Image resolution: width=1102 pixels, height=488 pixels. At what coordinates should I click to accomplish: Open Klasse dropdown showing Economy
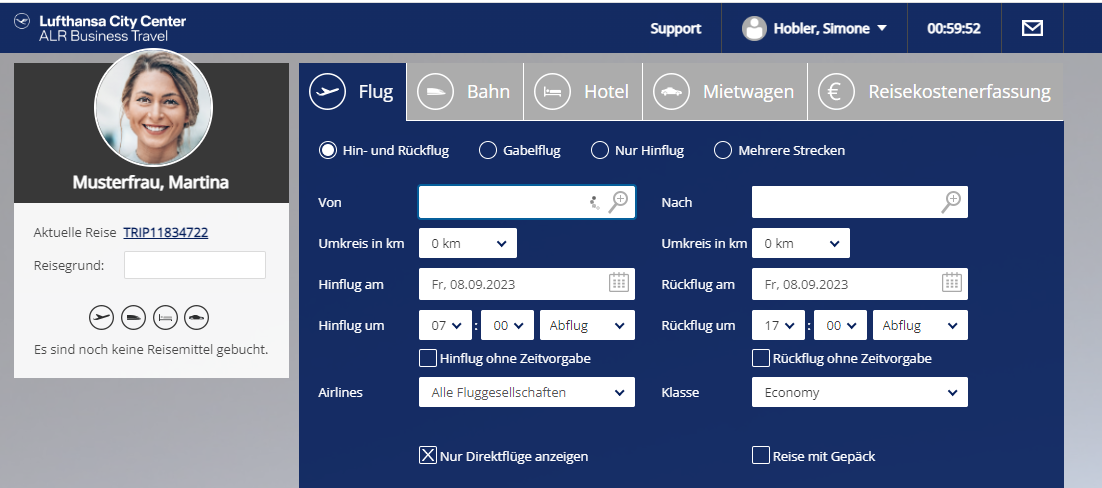[x=860, y=392]
